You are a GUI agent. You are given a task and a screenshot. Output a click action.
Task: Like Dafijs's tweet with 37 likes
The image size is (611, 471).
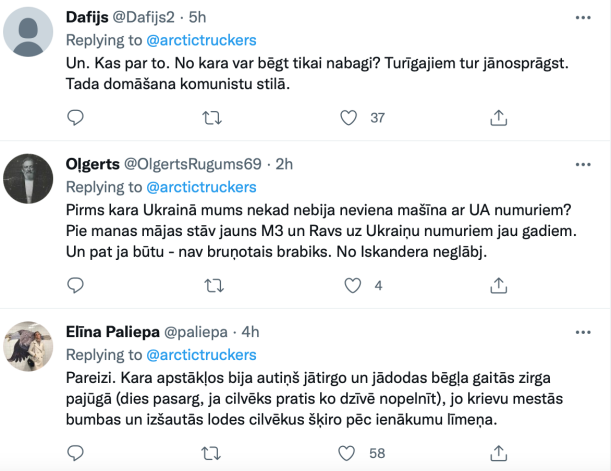349,118
